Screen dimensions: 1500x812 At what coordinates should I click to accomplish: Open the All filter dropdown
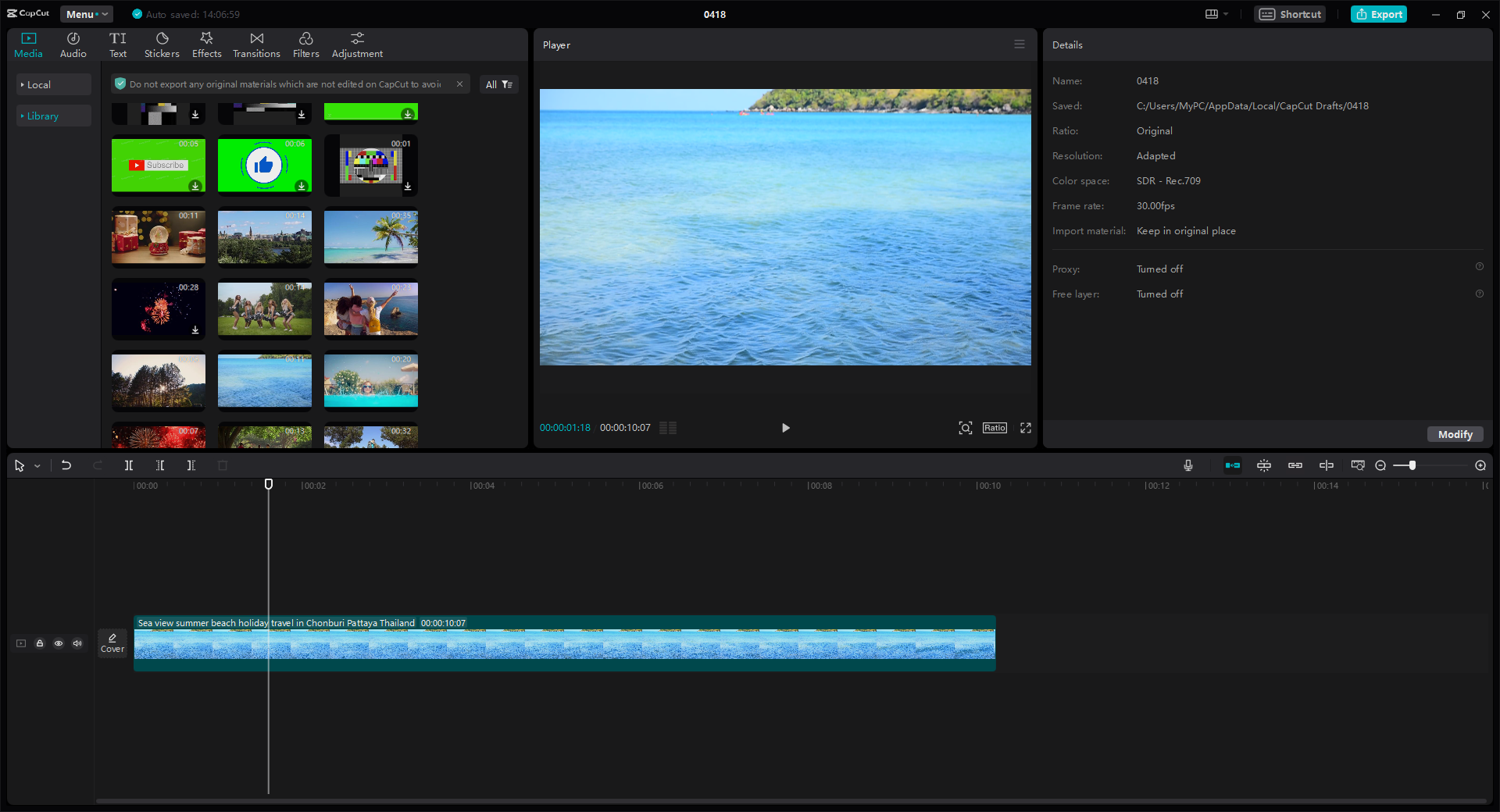tap(498, 84)
